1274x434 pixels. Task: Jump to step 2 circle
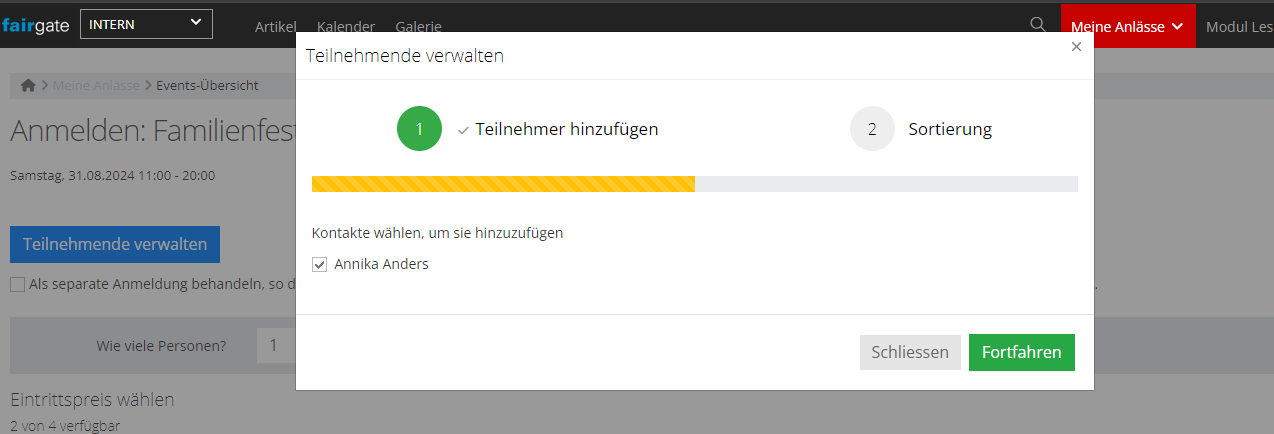(872, 129)
